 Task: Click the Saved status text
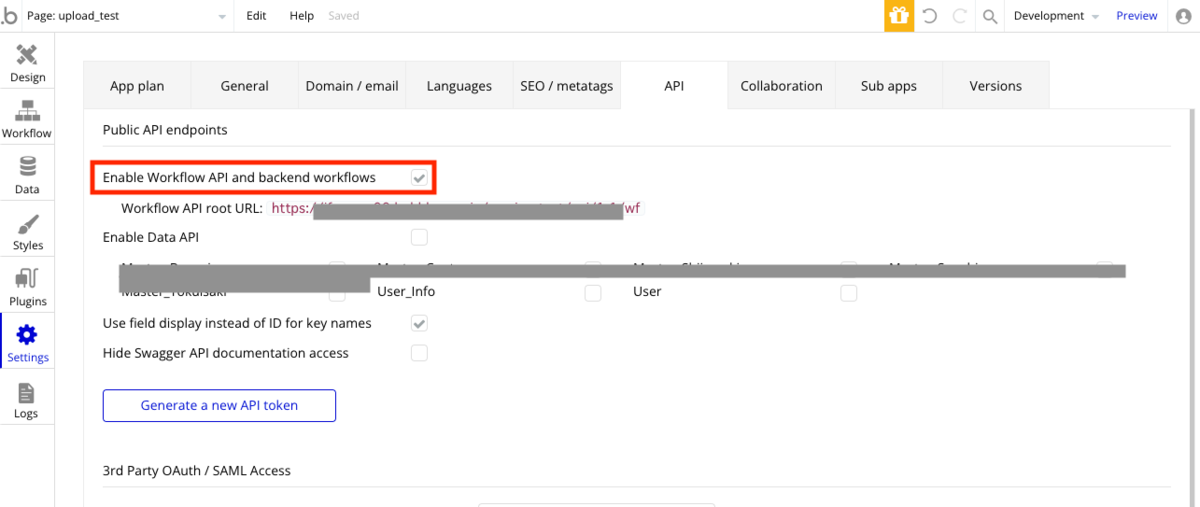[x=343, y=16]
